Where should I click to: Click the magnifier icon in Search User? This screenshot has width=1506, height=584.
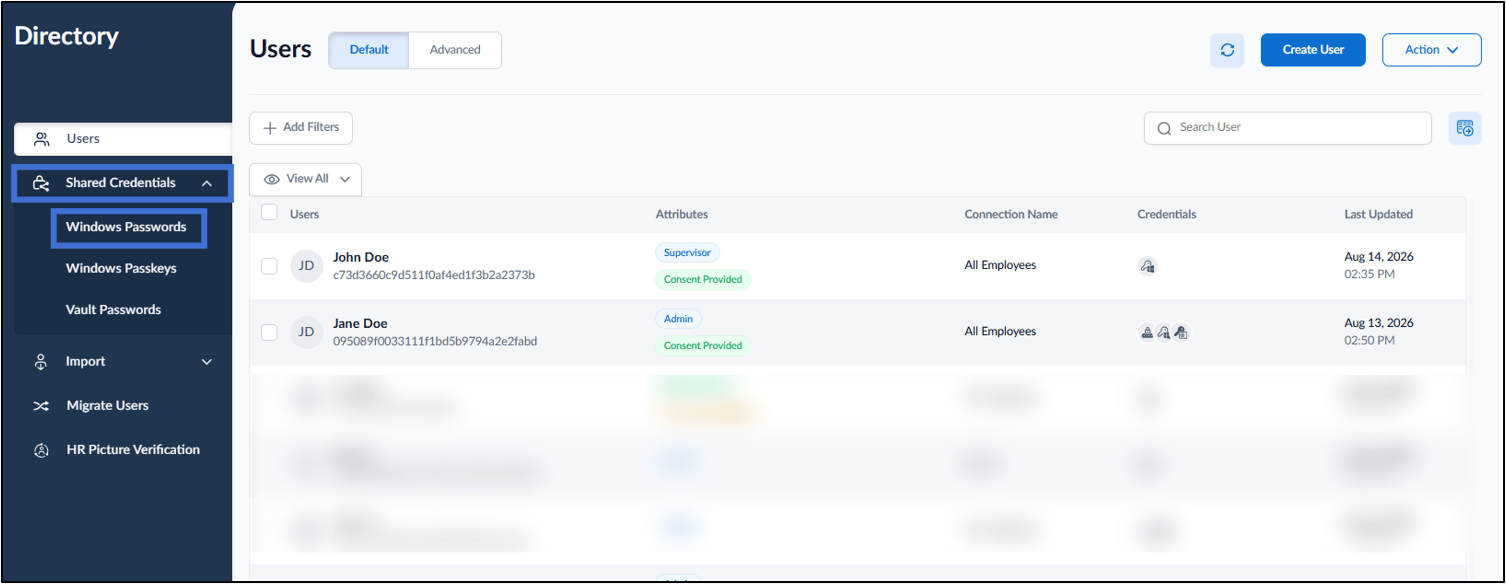coord(1164,128)
